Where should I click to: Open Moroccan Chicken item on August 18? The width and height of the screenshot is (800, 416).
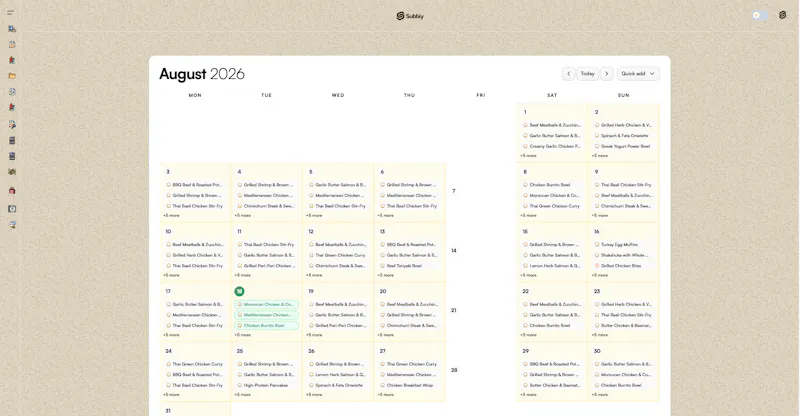click(266, 304)
